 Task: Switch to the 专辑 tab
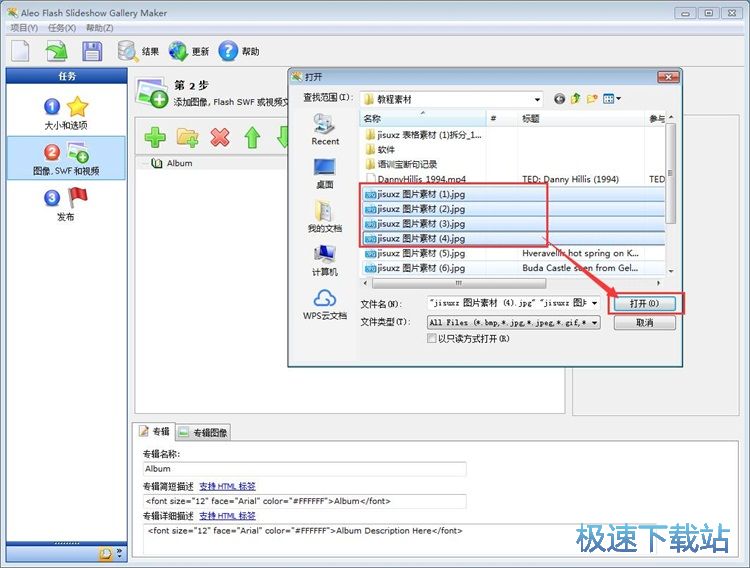154,432
